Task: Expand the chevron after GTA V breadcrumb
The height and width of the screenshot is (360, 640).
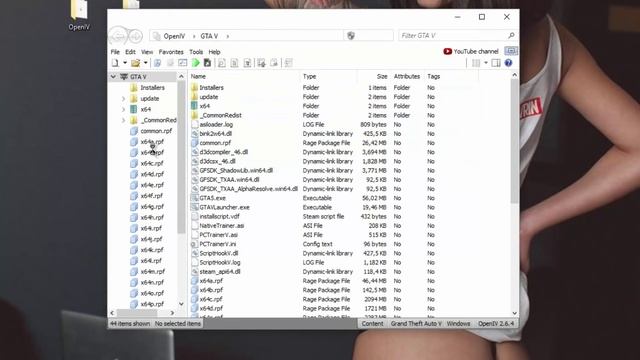Action: click(227, 36)
